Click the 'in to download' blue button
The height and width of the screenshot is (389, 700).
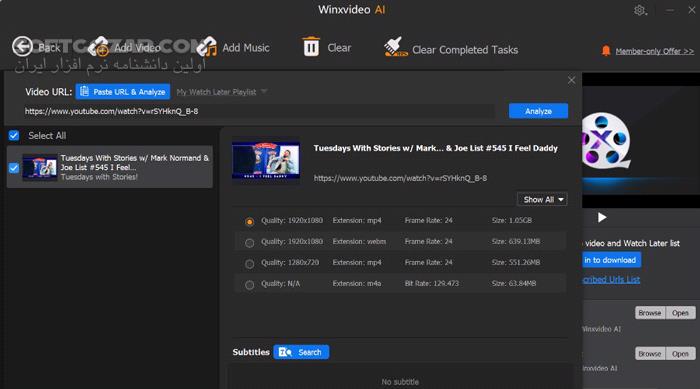(x=612, y=260)
